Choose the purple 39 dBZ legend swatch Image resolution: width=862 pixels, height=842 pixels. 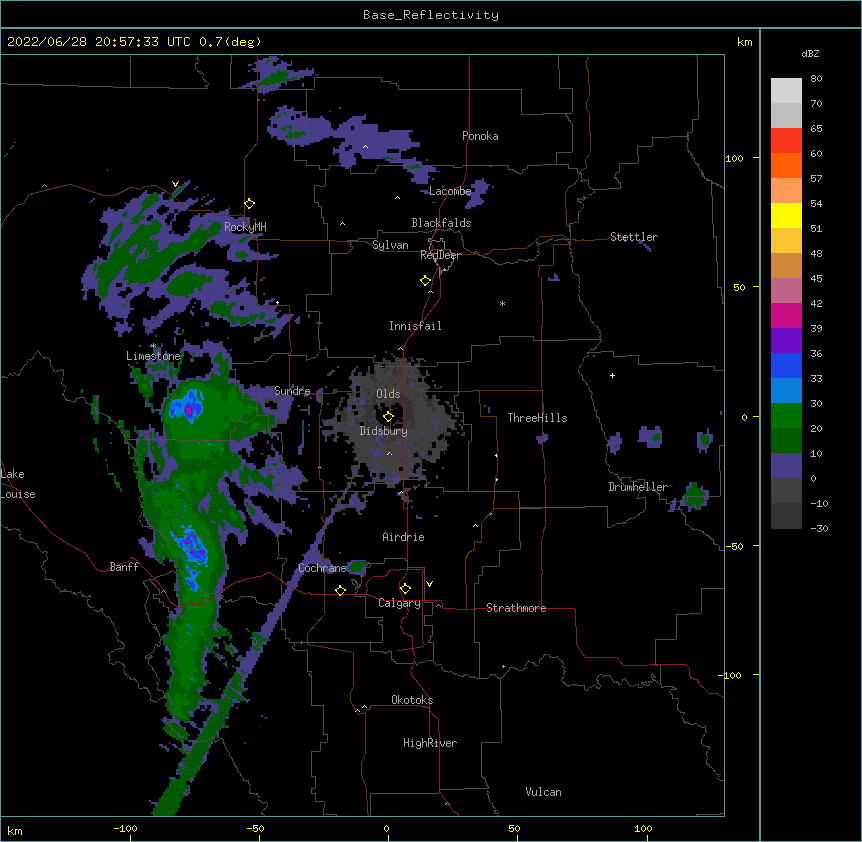click(786, 340)
